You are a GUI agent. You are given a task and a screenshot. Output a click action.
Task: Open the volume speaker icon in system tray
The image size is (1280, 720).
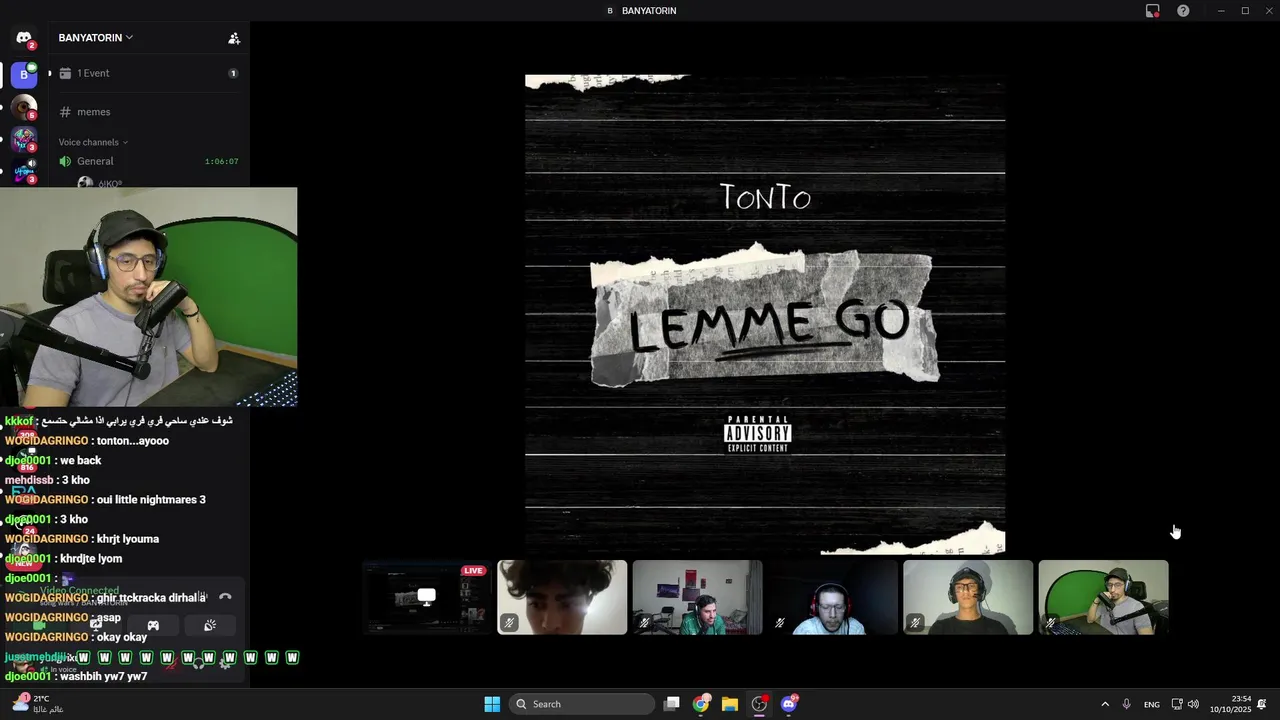[x=1193, y=704]
